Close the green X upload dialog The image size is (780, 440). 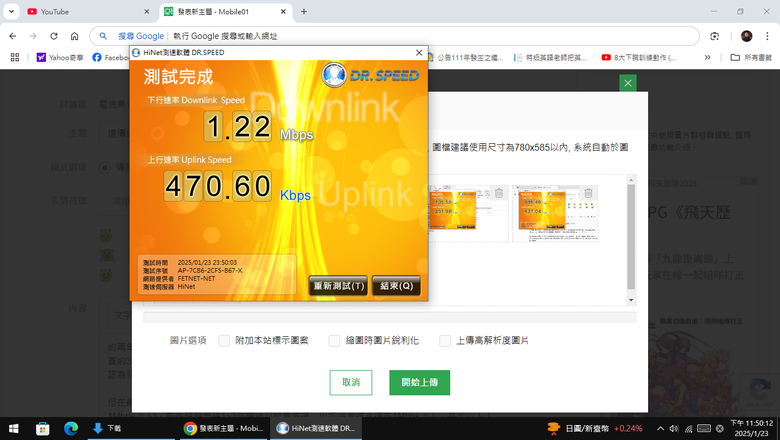pyautogui.click(x=628, y=83)
